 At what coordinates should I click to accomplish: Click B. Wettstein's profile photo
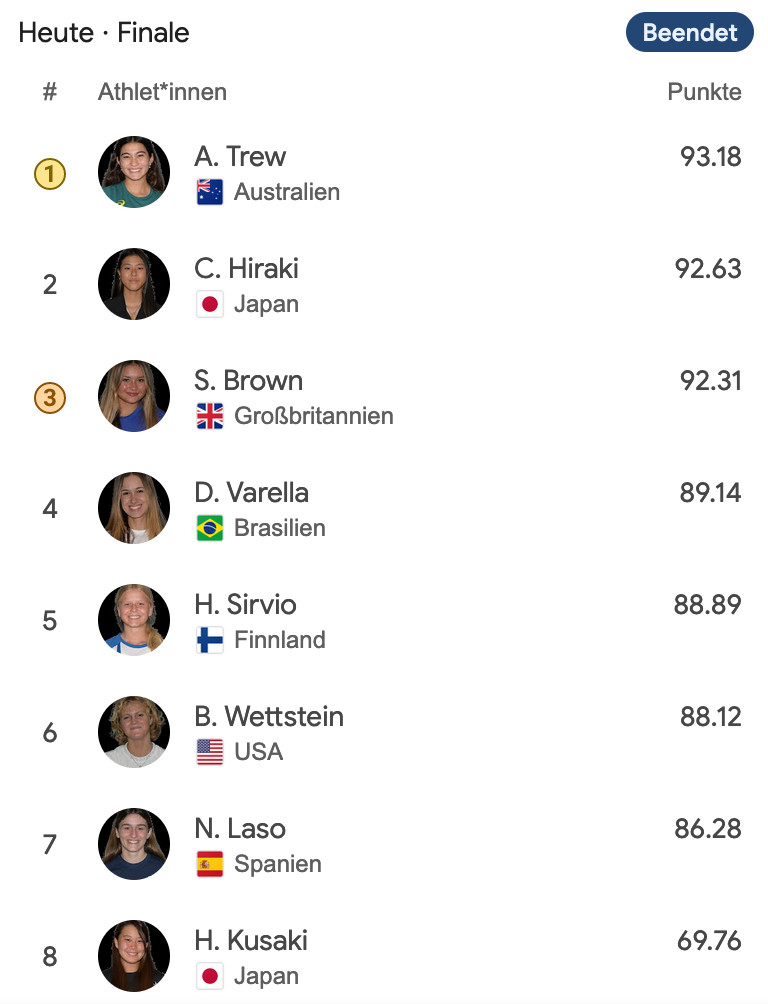pyautogui.click(x=134, y=733)
